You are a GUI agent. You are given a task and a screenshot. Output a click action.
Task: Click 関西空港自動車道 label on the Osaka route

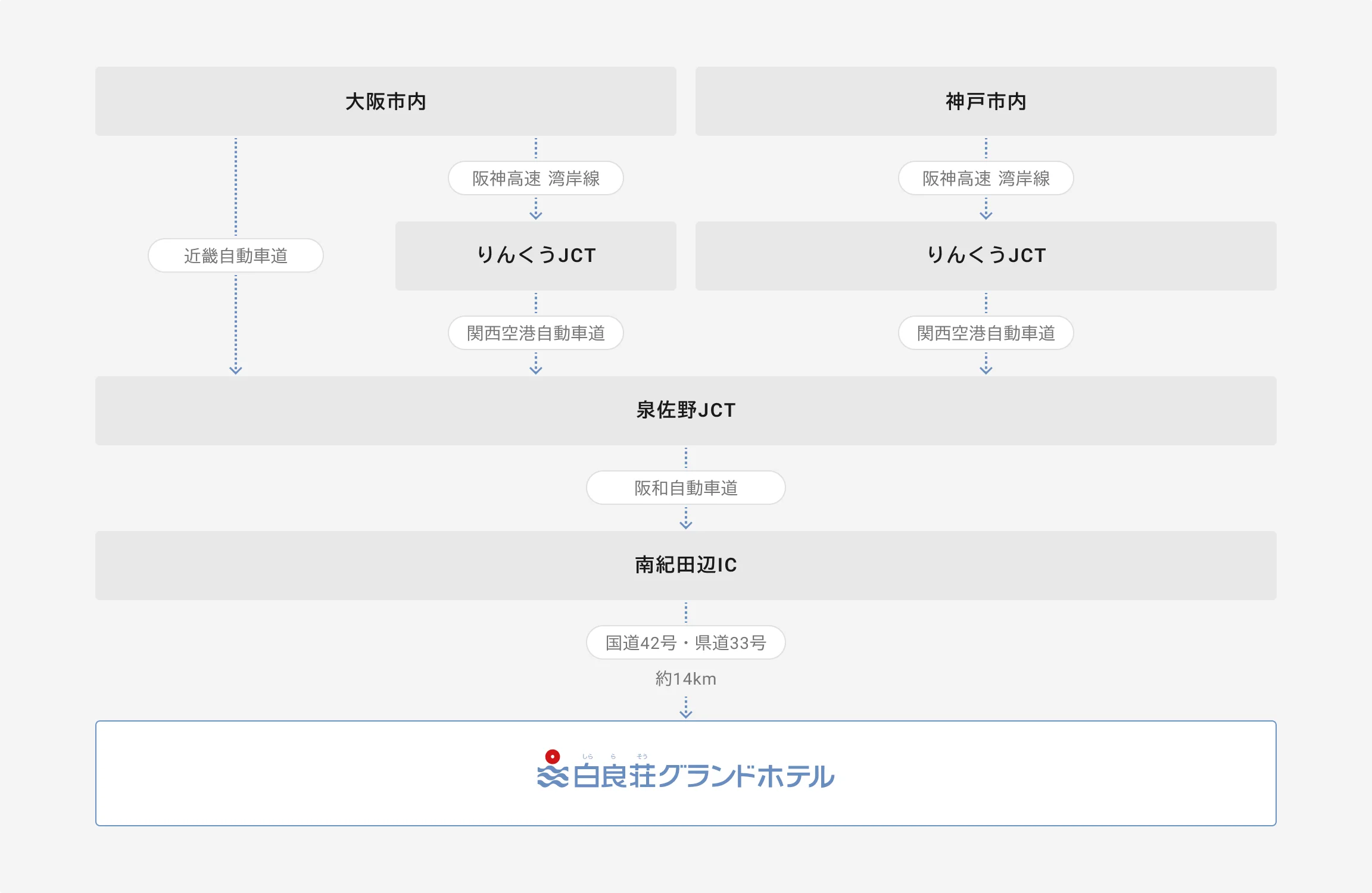(535, 333)
